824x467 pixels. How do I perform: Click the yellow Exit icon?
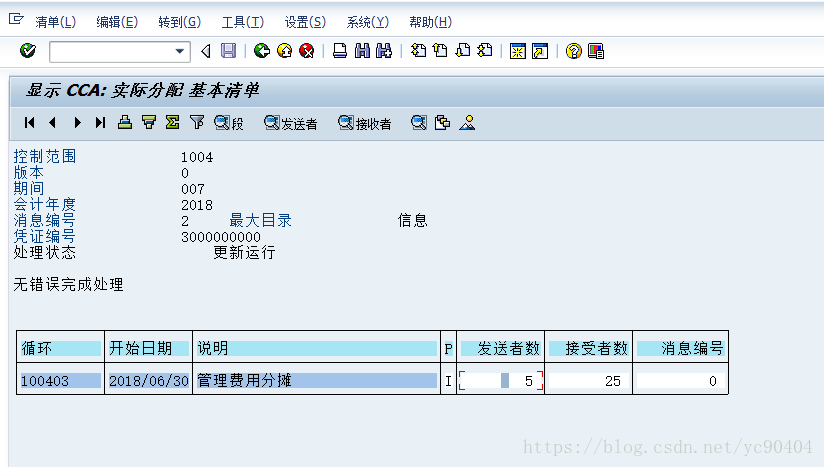tap(284, 51)
